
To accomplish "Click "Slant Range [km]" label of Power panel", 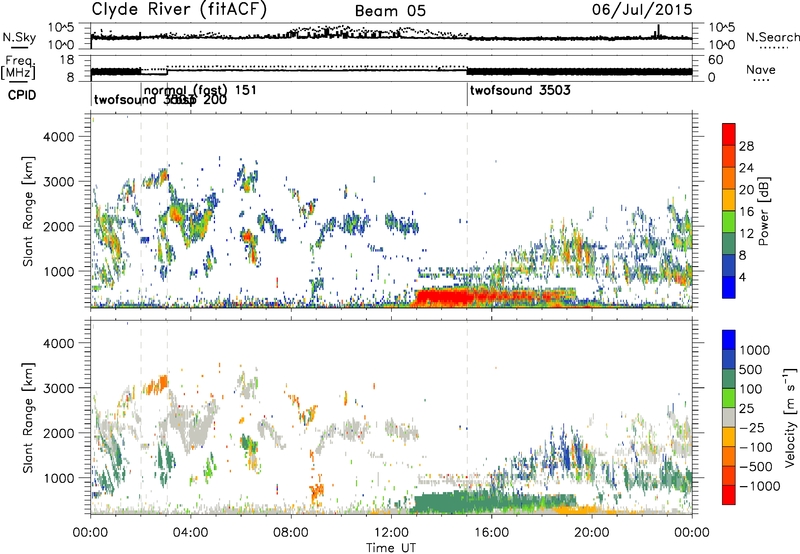I will [x=28, y=211].
